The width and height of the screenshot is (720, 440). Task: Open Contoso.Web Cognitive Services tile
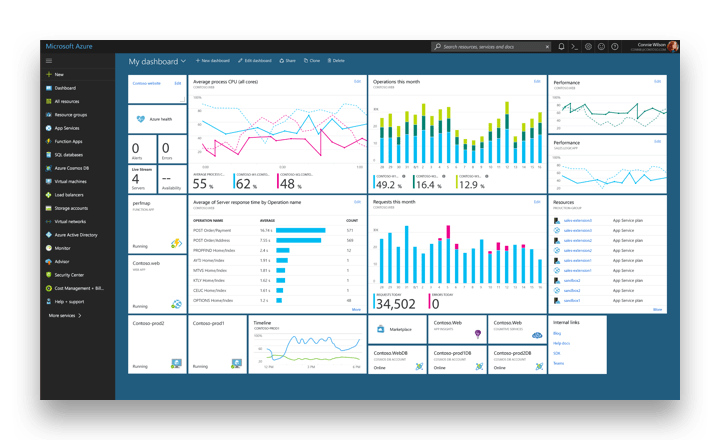517,329
